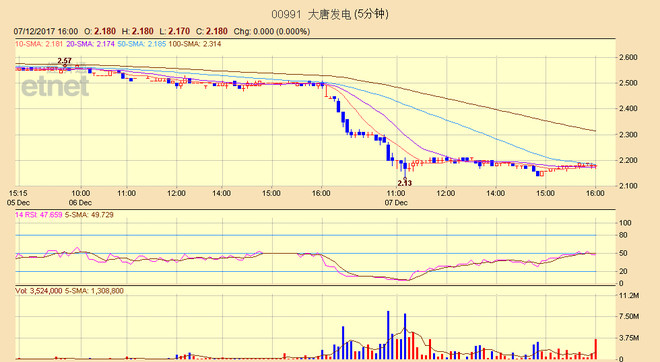The image size is (660, 362).
Task: Click the RSI axis label 20
Action: click(623, 272)
